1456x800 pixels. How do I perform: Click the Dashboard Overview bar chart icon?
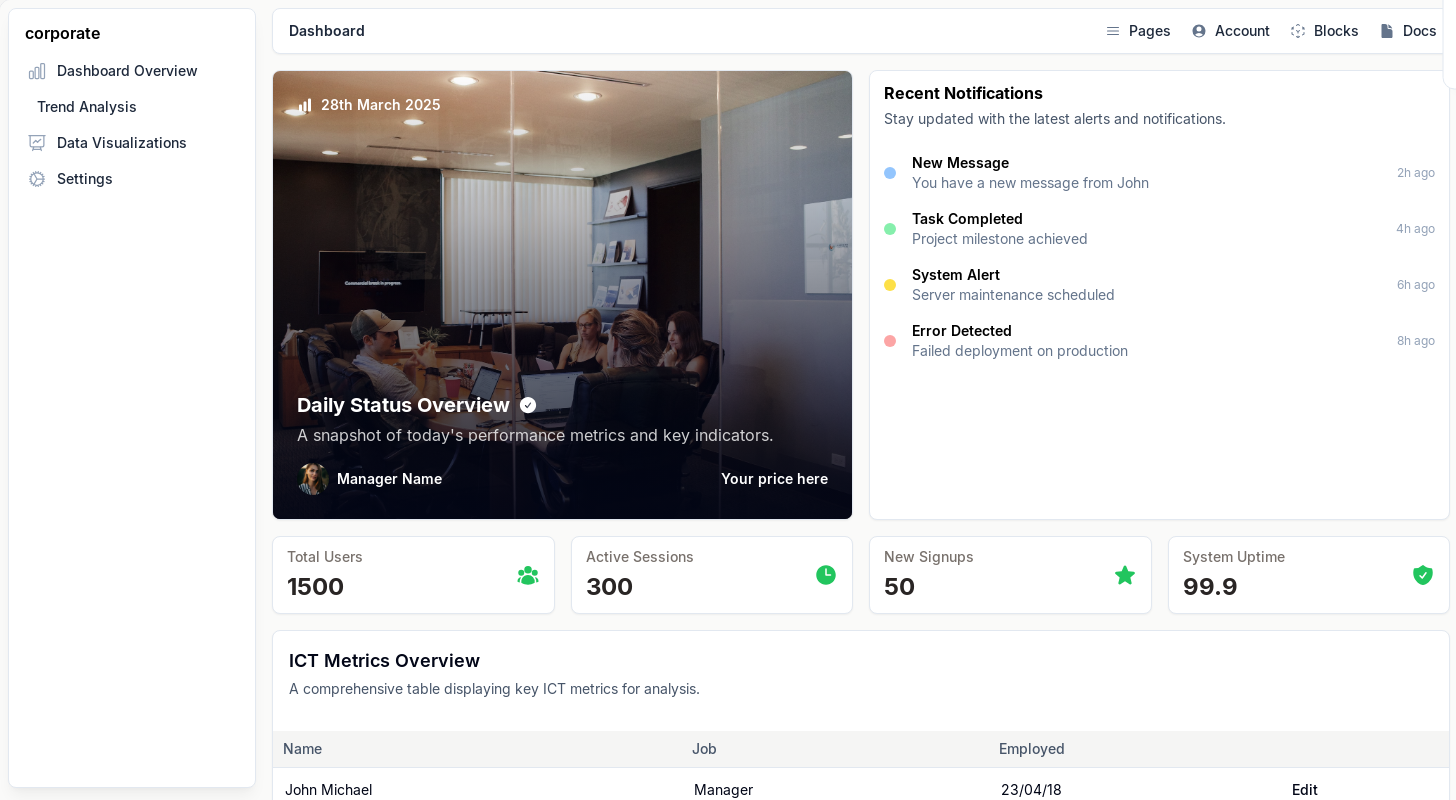point(37,71)
